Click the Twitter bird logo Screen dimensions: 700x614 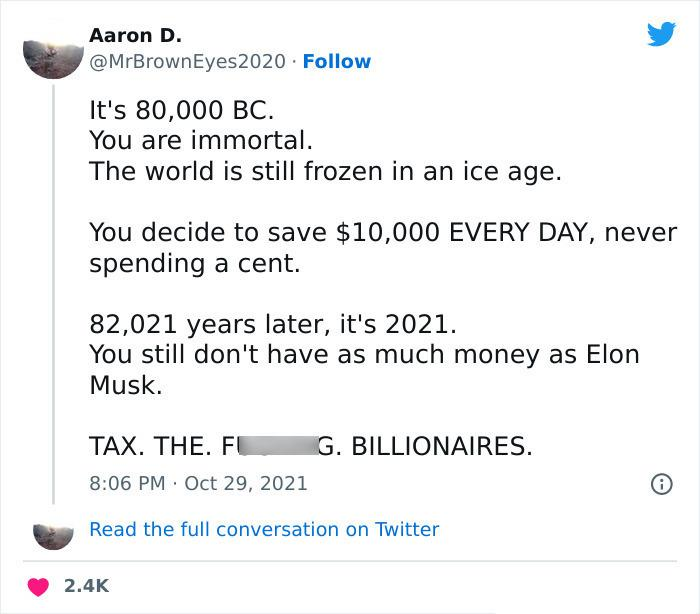pos(661,33)
